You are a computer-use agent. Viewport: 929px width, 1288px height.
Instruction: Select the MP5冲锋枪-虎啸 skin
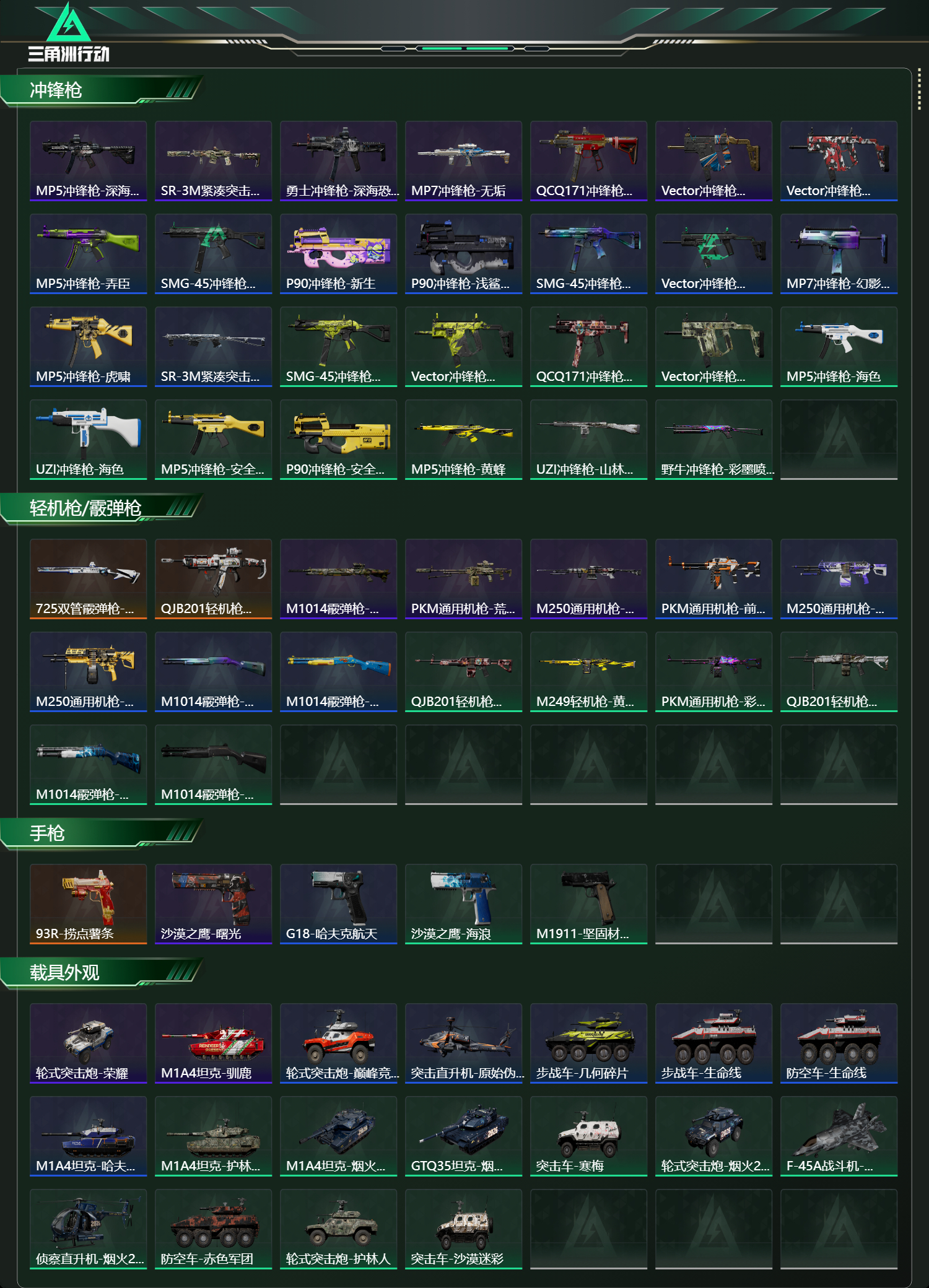(x=88, y=347)
